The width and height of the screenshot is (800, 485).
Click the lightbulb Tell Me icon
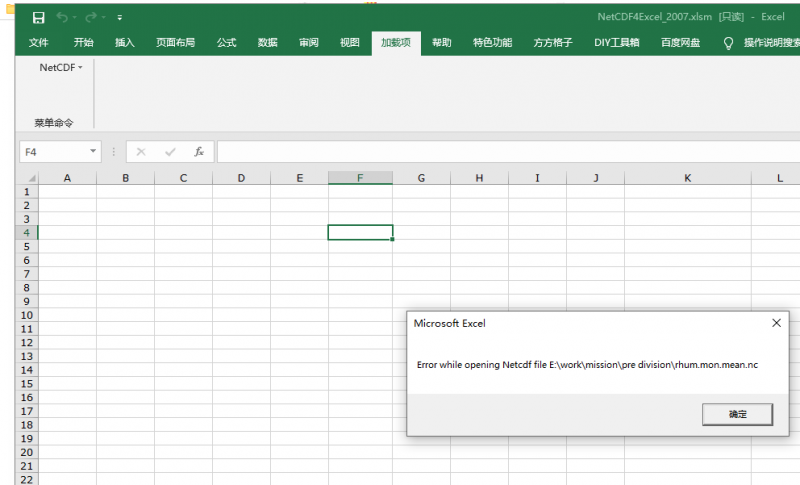(728, 43)
